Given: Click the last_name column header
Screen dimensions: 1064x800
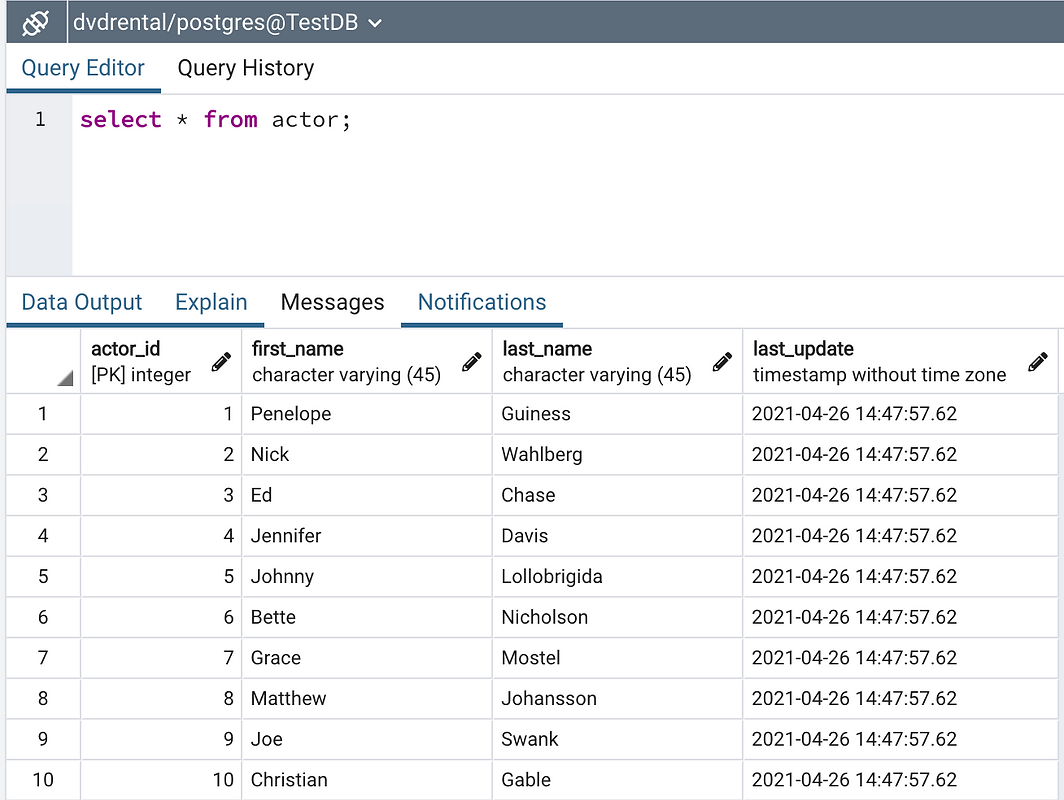Looking at the screenshot, I should pyautogui.click(x=618, y=362).
